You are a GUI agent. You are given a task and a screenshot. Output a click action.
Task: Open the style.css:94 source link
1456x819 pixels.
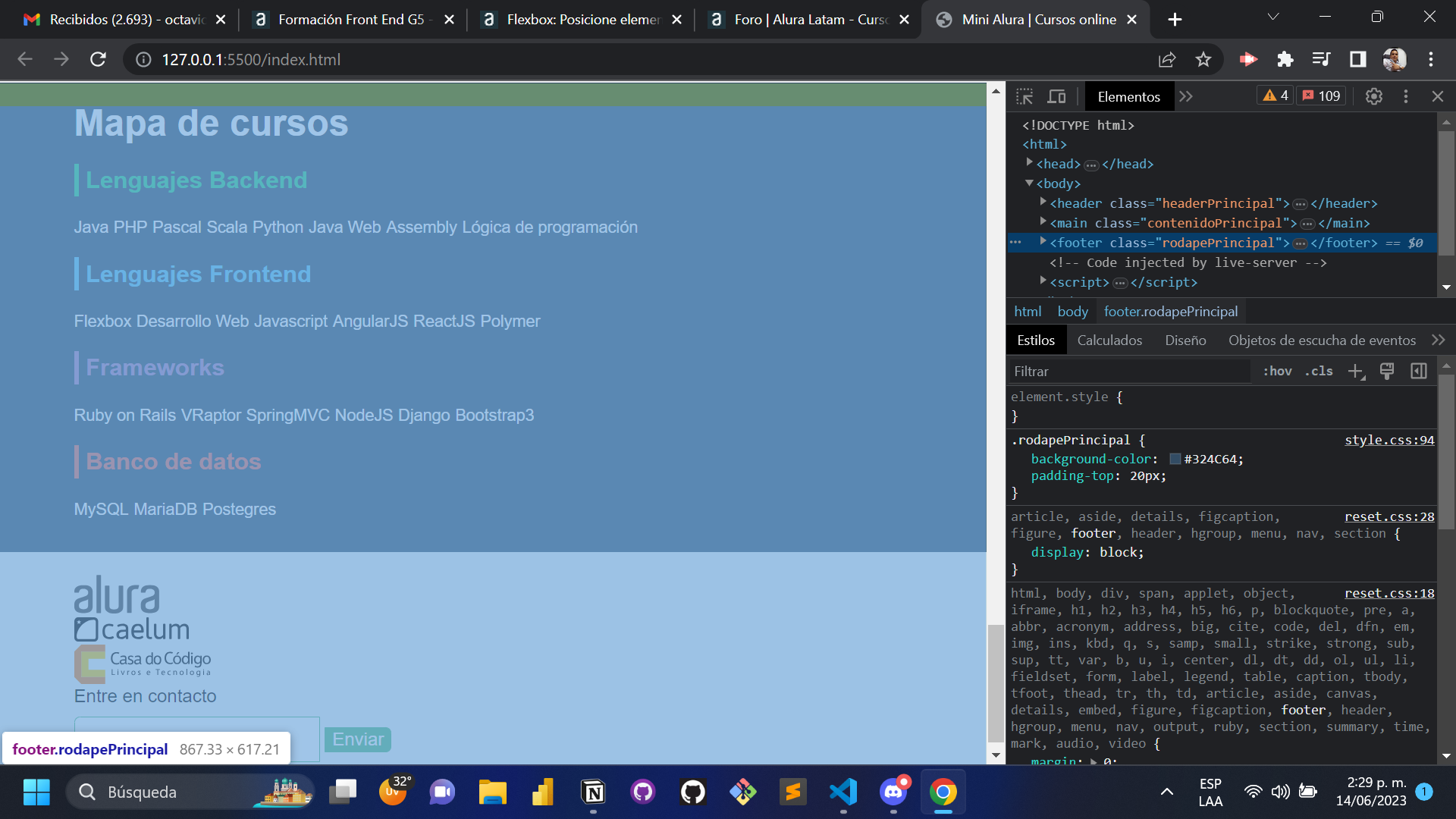[x=1389, y=440]
